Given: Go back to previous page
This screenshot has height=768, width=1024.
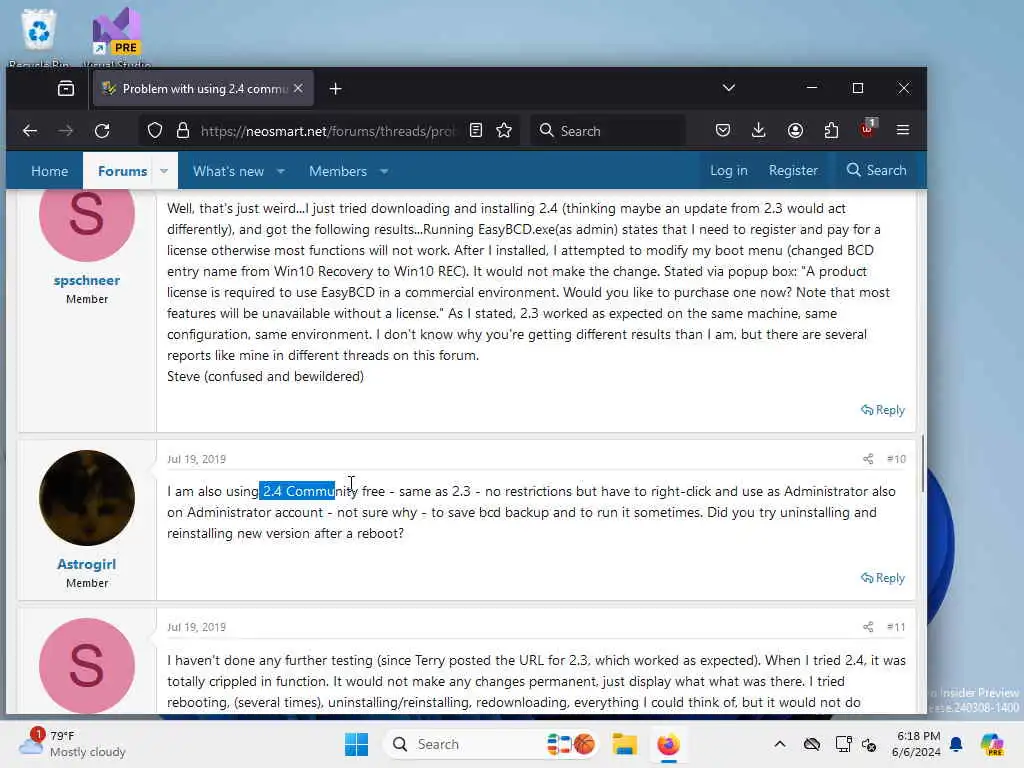Looking at the screenshot, I should tap(30, 131).
